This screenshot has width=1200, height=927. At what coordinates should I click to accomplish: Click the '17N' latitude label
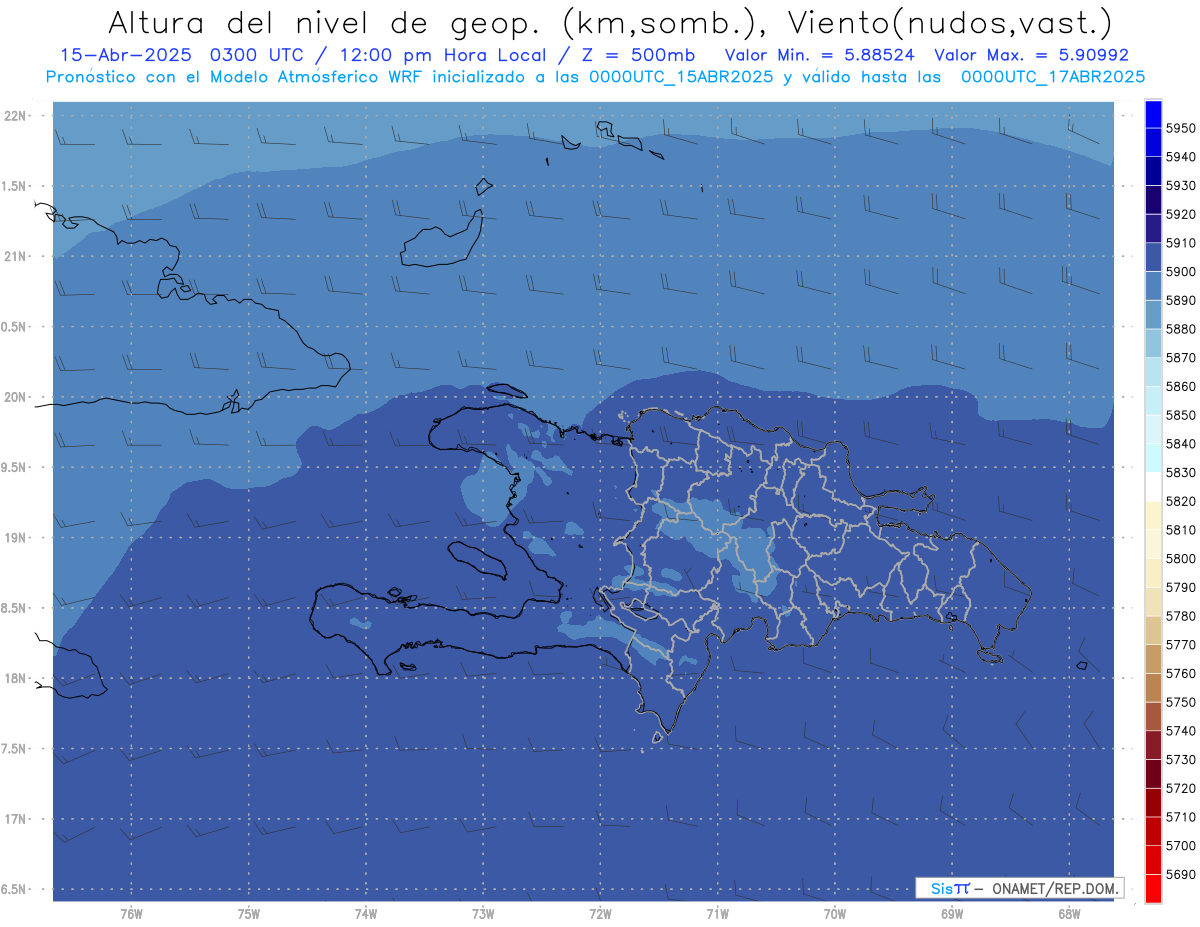coord(17,819)
